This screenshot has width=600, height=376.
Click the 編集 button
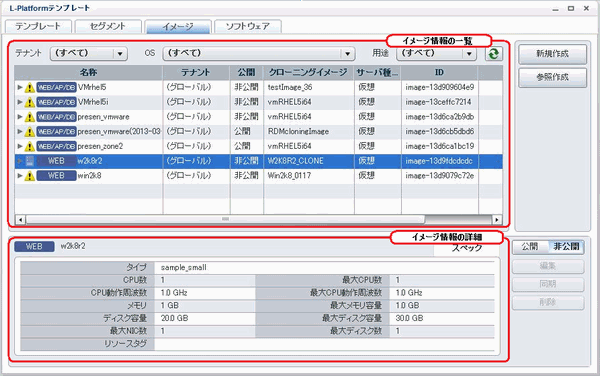pyautogui.click(x=548, y=266)
